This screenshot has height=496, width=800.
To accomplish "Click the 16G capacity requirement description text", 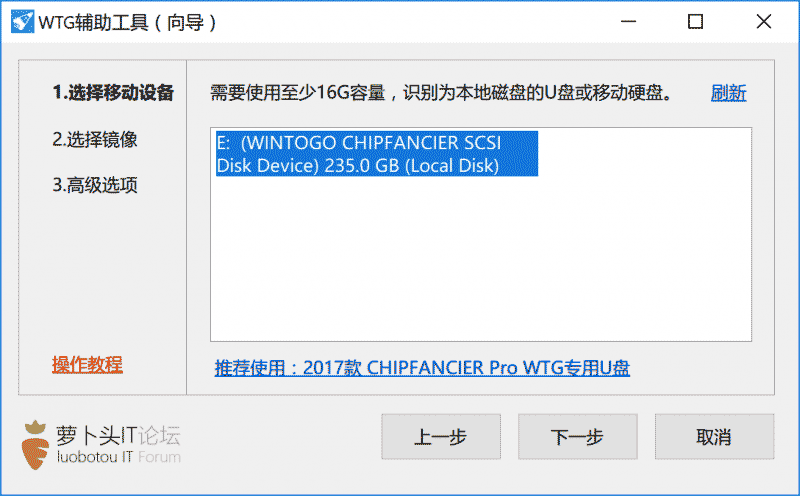I will [440, 94].
